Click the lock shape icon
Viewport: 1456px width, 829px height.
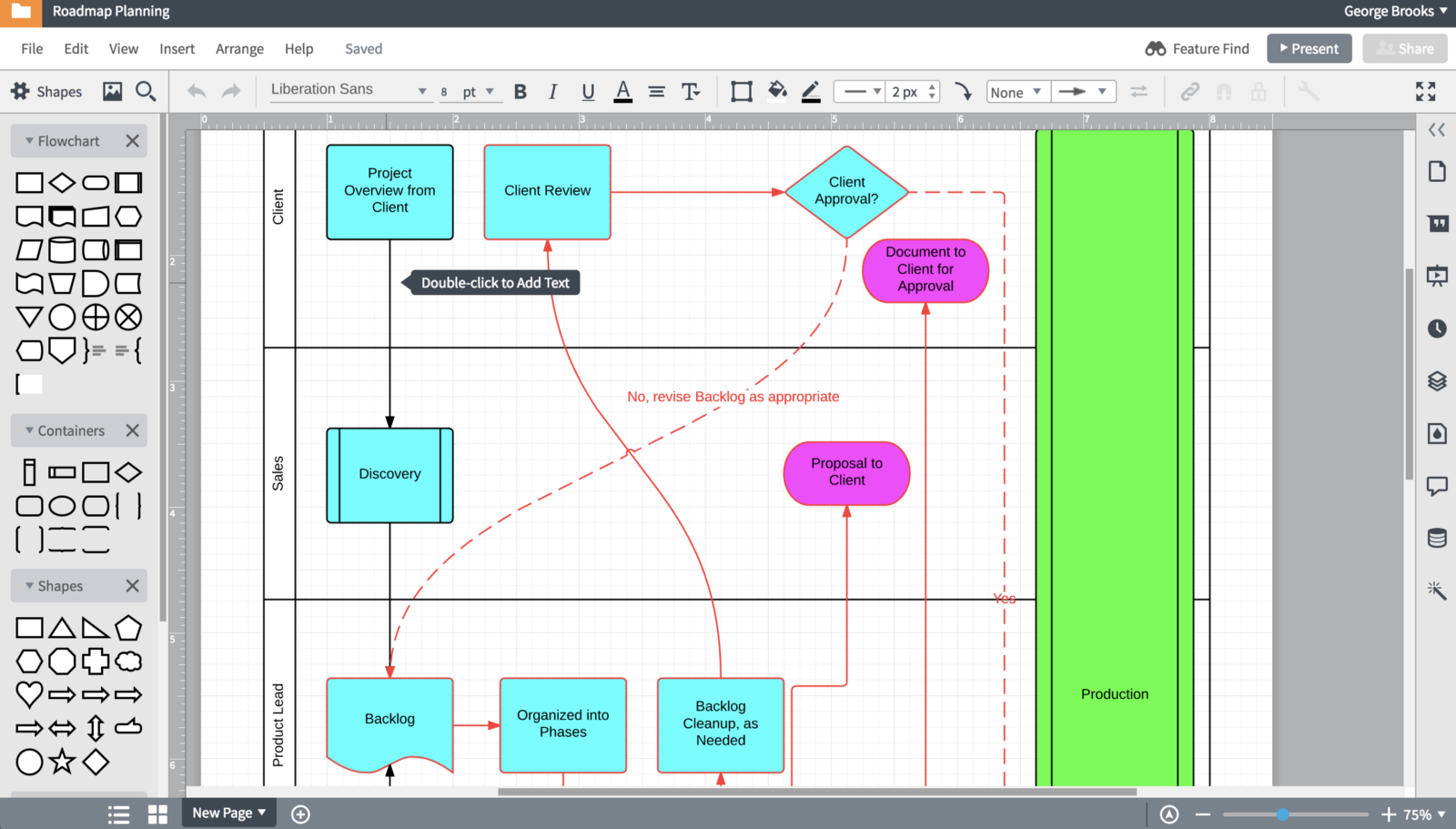coord(1259,92)
